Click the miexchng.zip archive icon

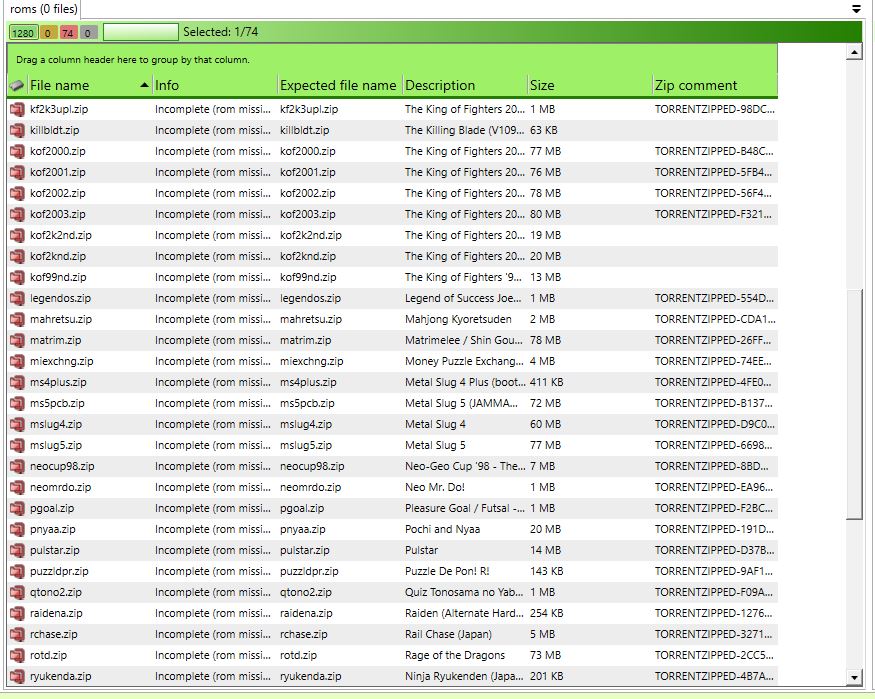[17, 361]
